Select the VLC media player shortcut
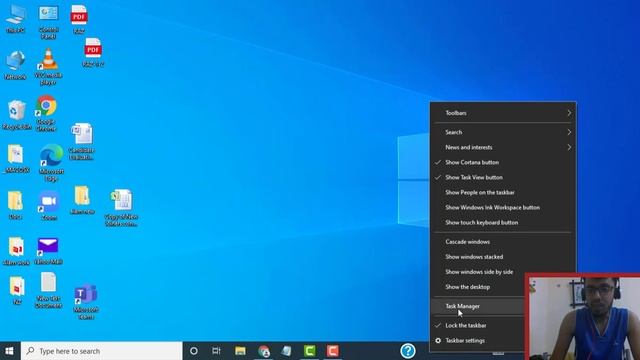Viewport: 640px width, 360px height. (x=48, y=67)
